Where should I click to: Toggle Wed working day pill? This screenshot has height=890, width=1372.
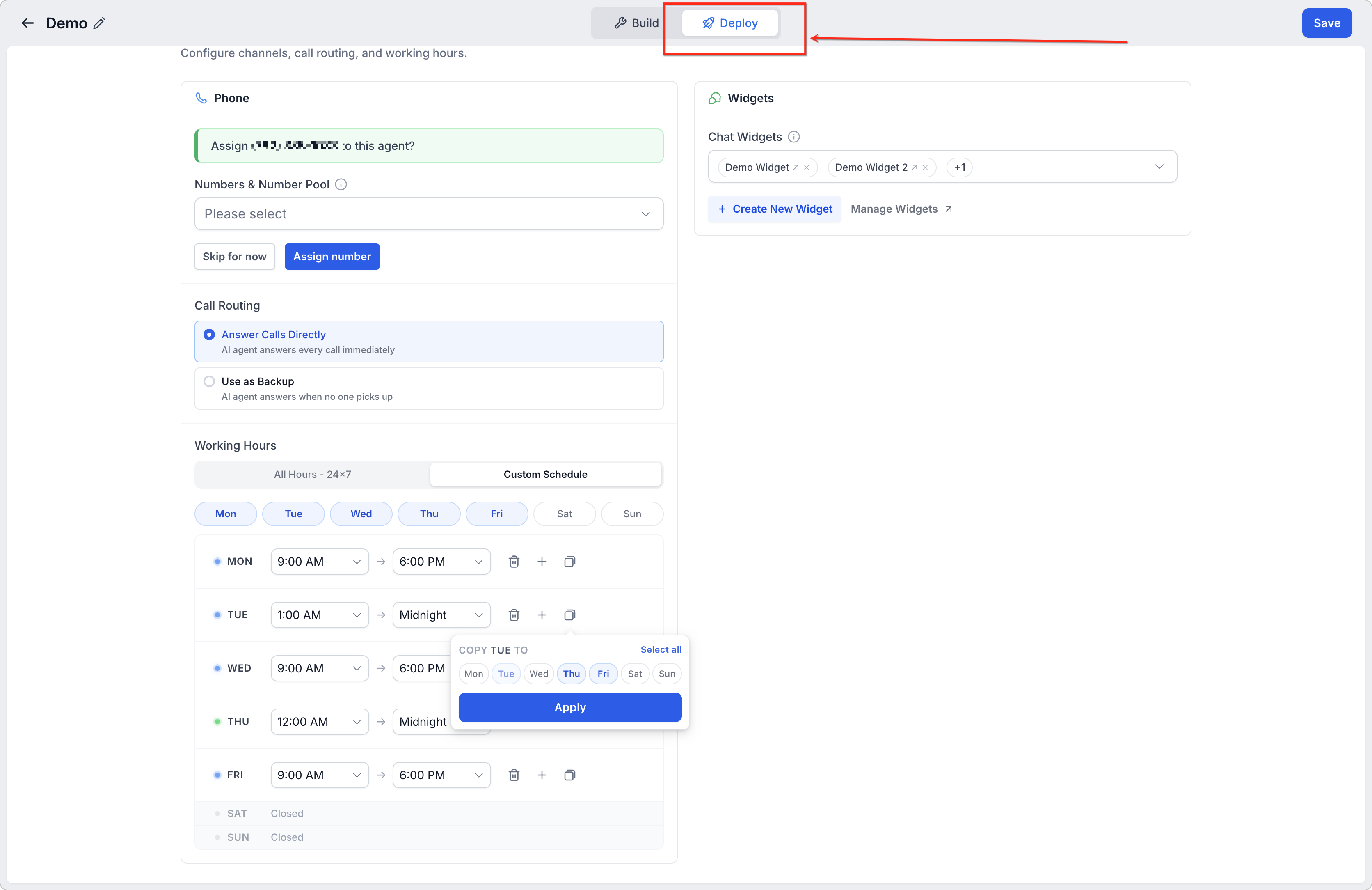click(x=361, y=514)
